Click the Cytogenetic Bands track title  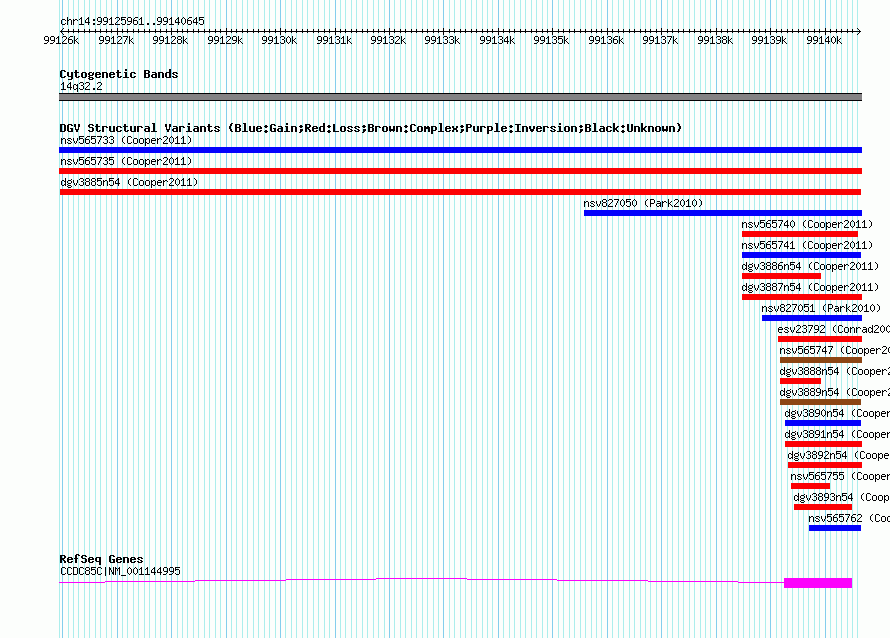click(119, 74)
